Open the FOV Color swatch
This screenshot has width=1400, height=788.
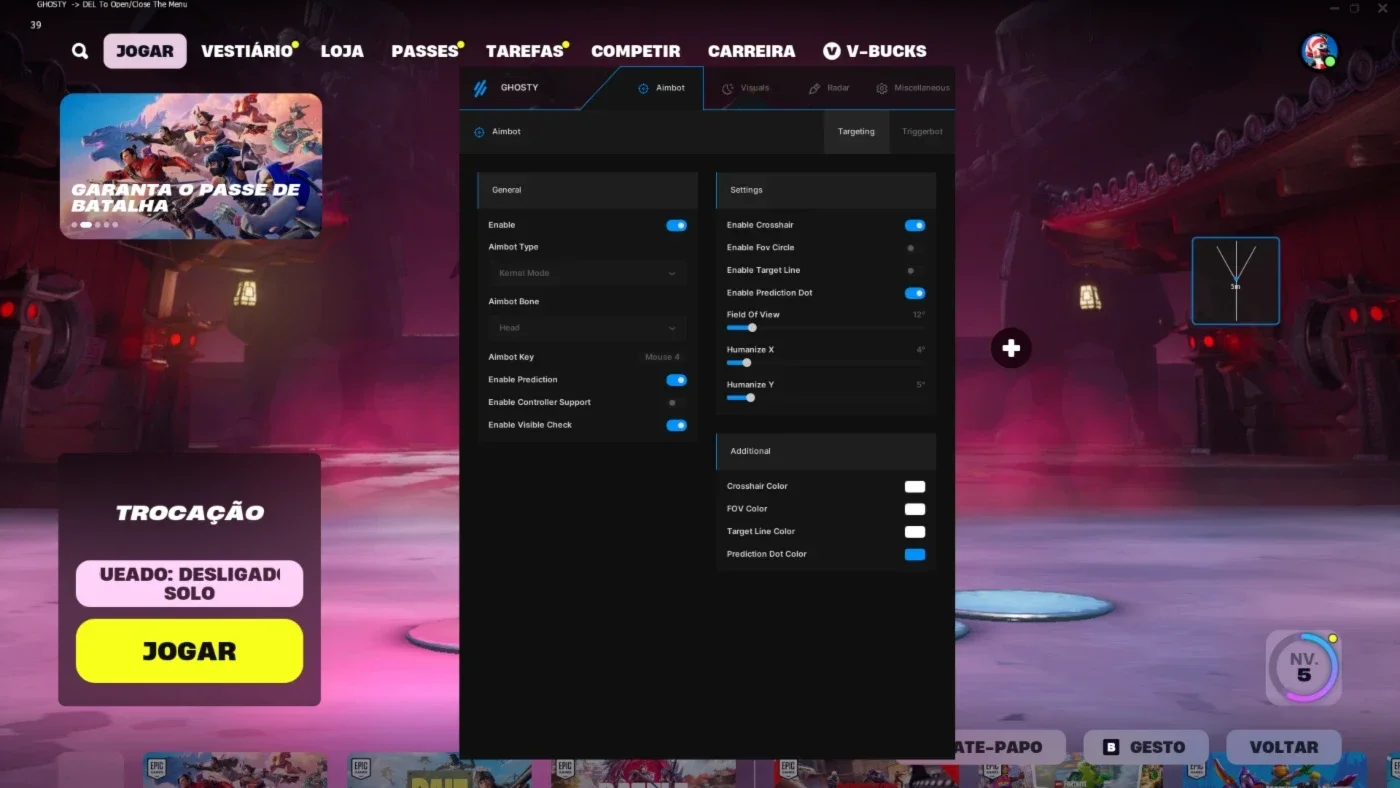click(915, 509)
